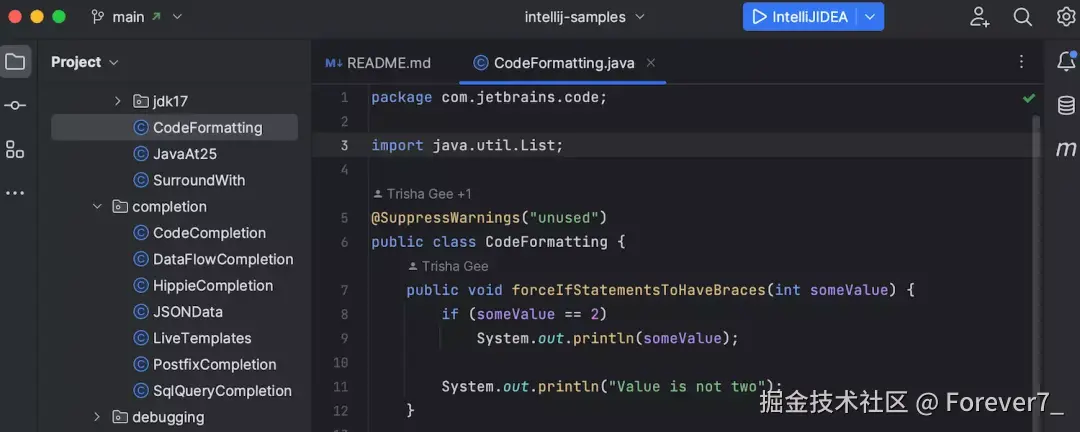Open the Maven tool window icon
Viewport: 1080px width, 432px height.
tap(1066, 149)
